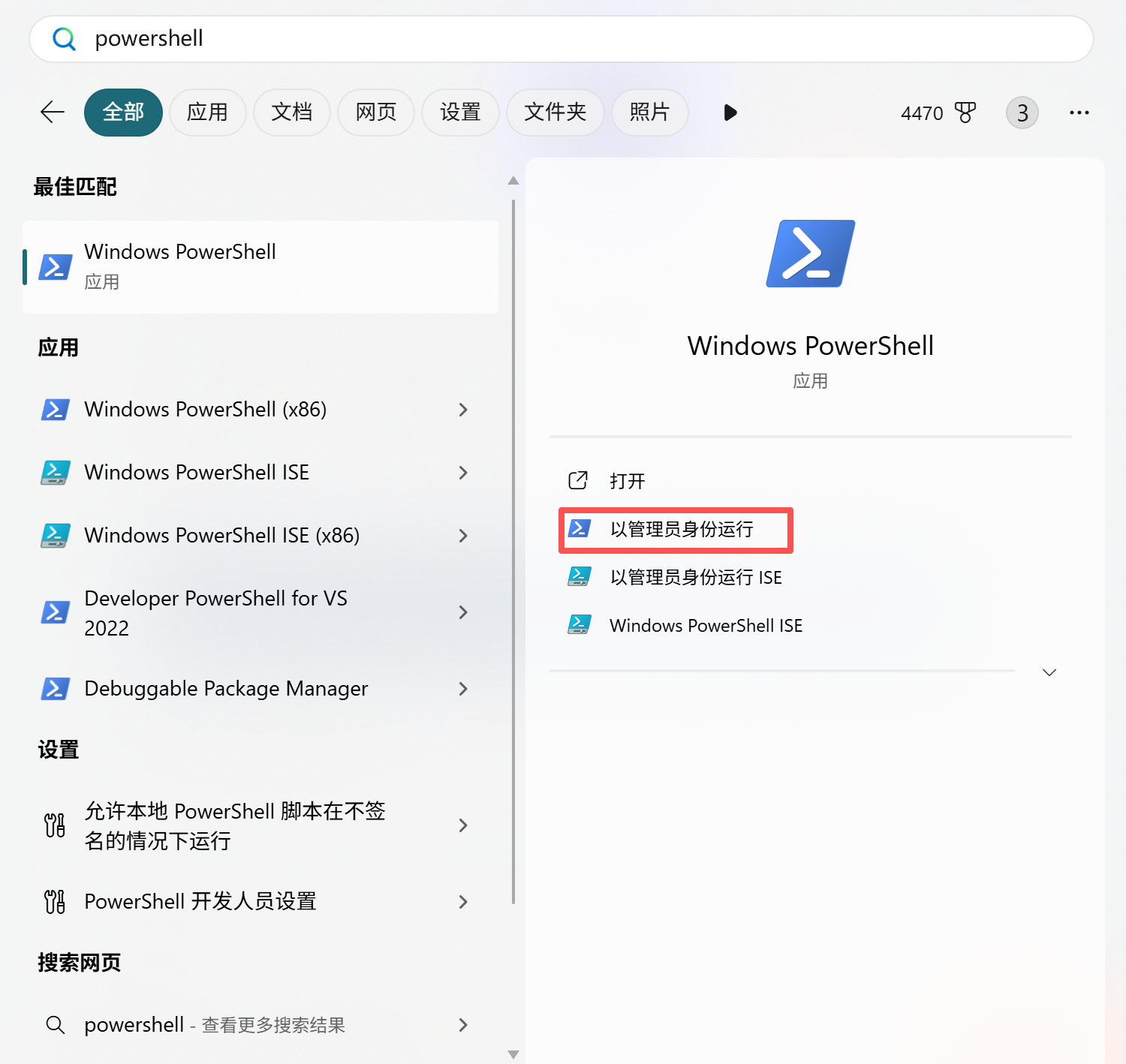Image resolution: width=1126 pixels, height=1064 pixels.
Task: Click the Windows PowerShell (x86) icon
Action: (56, 410)
